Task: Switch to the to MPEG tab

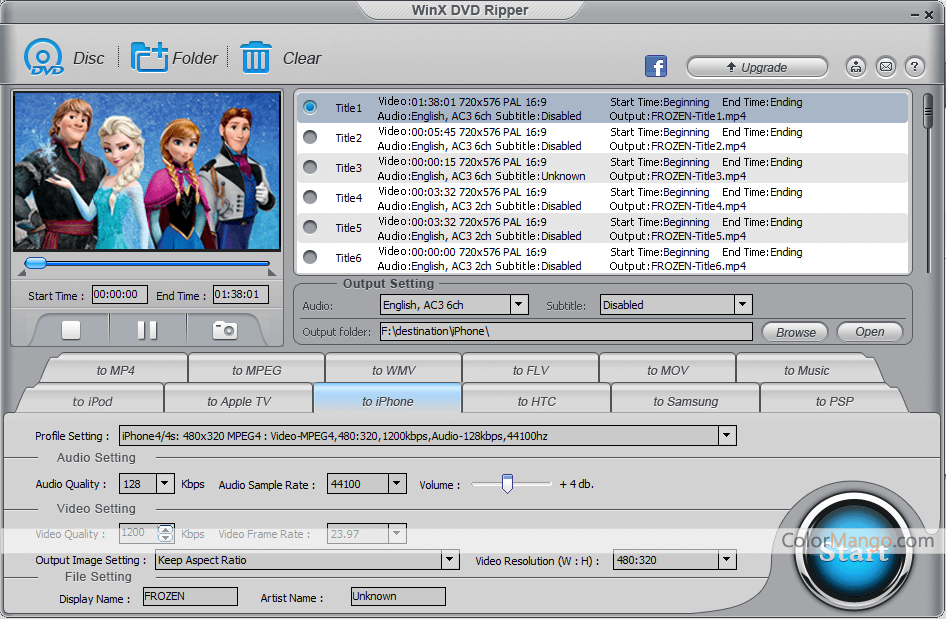Action: pos(256,370)
